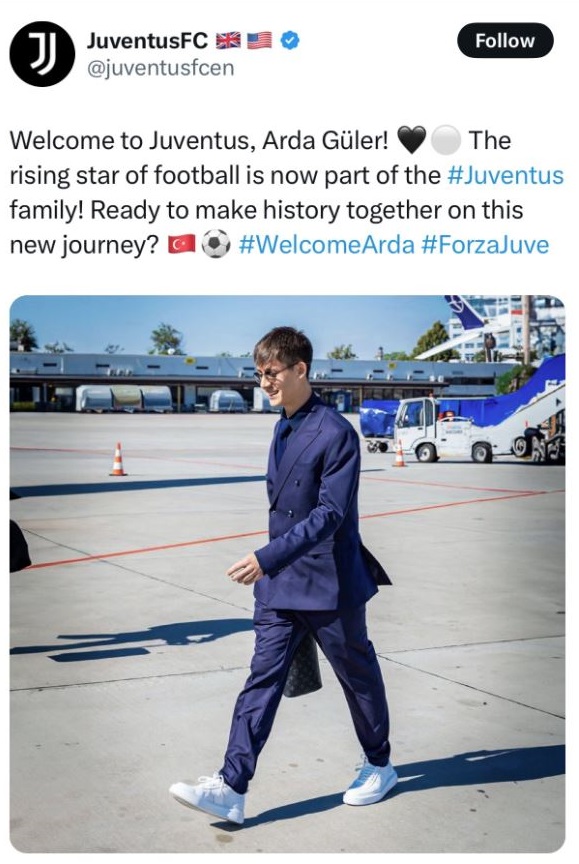Follow the JuventusFC account
This screenshot has width=579, height=864.
505,40
